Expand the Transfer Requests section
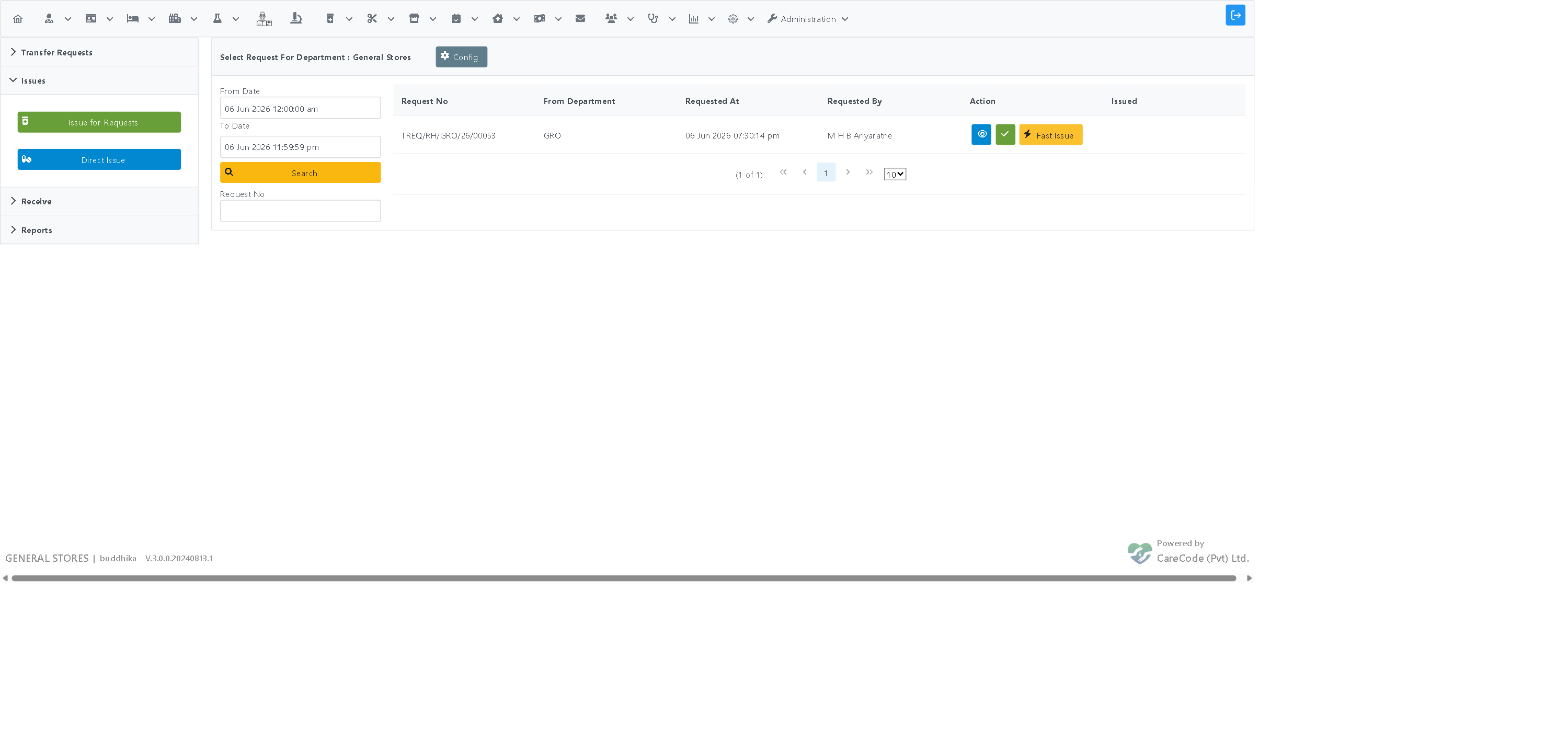The image size is (1568, 729). (x=99, y=52)
